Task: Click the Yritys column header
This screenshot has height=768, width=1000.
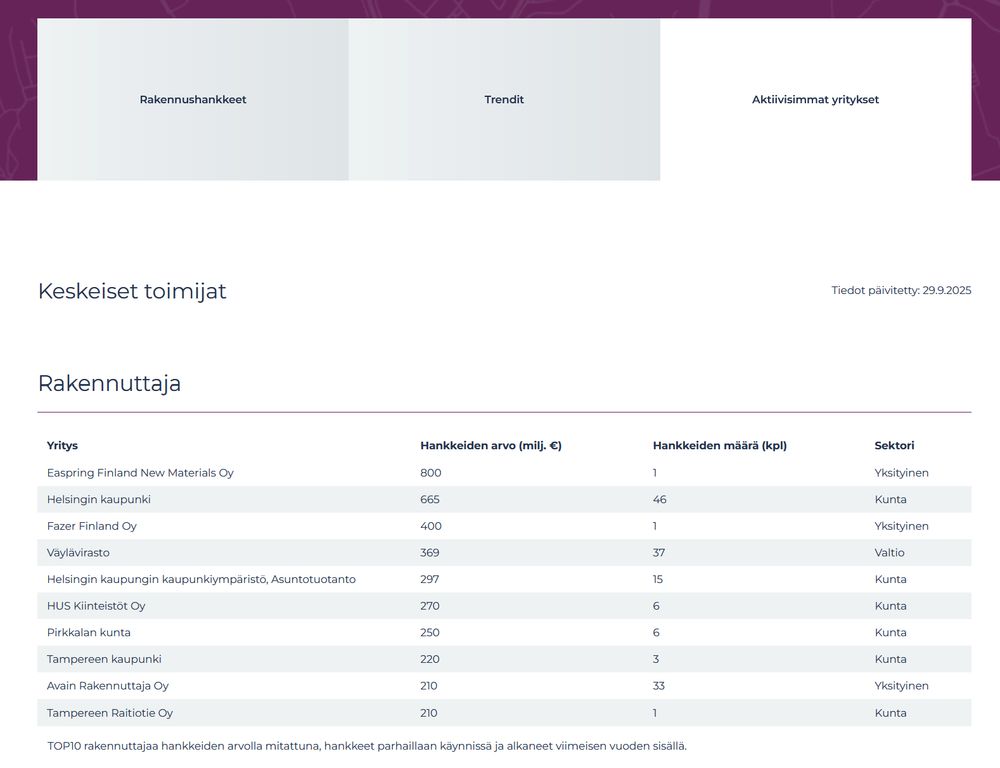Action: [x=62, y=445]
